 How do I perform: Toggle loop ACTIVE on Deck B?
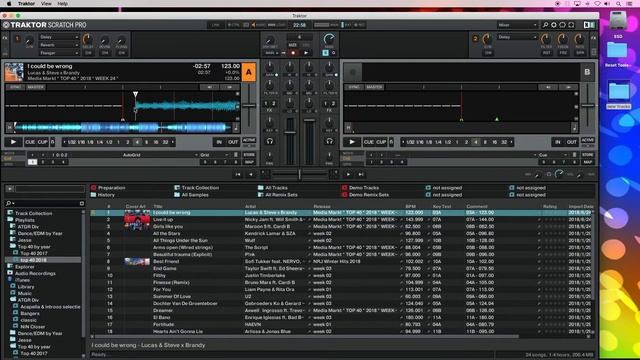pyautogui.click(x=588, y=140)
